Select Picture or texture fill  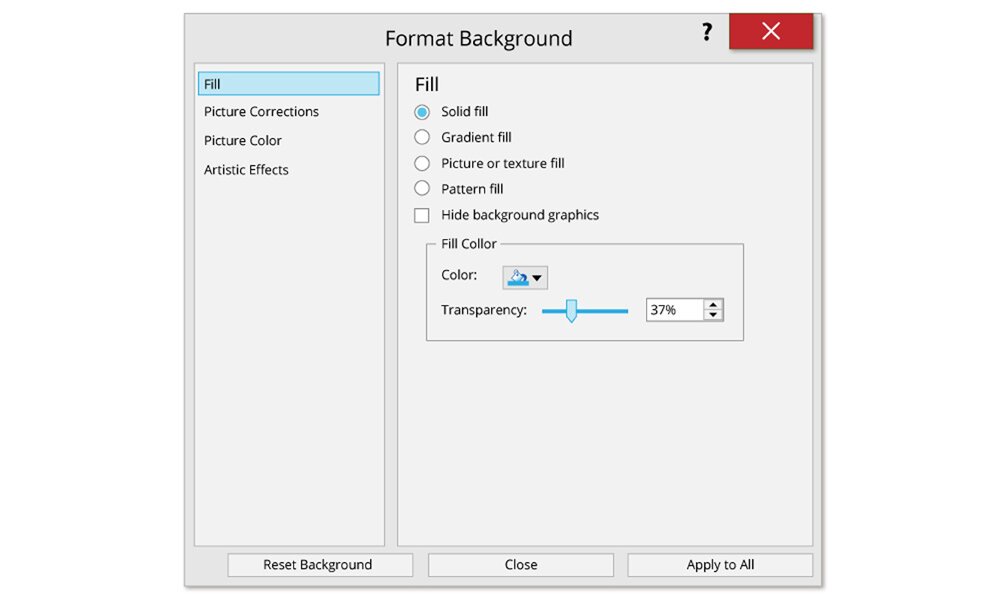pos(422,163)
